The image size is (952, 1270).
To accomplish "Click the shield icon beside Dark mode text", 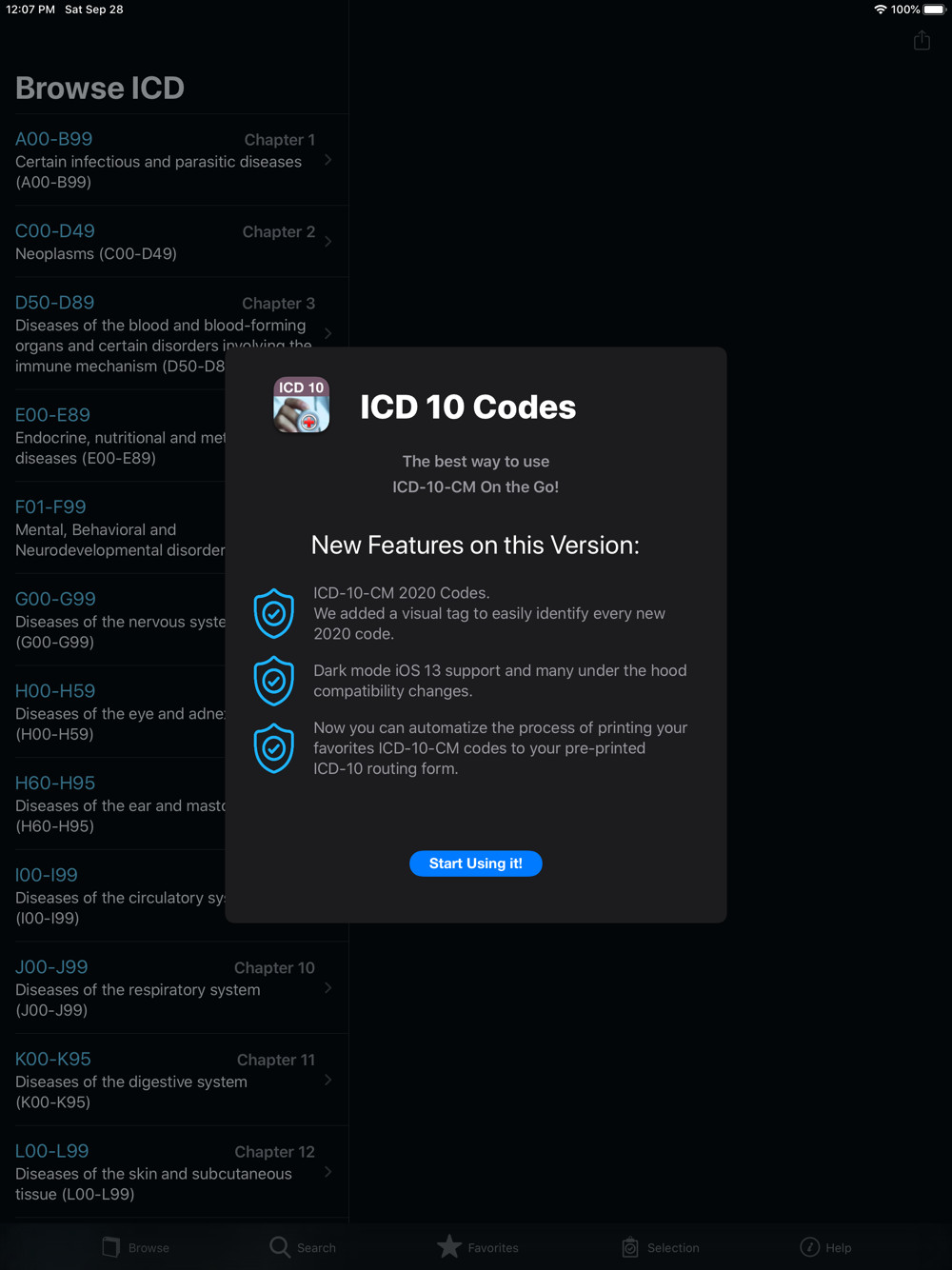I will (274, 681).
